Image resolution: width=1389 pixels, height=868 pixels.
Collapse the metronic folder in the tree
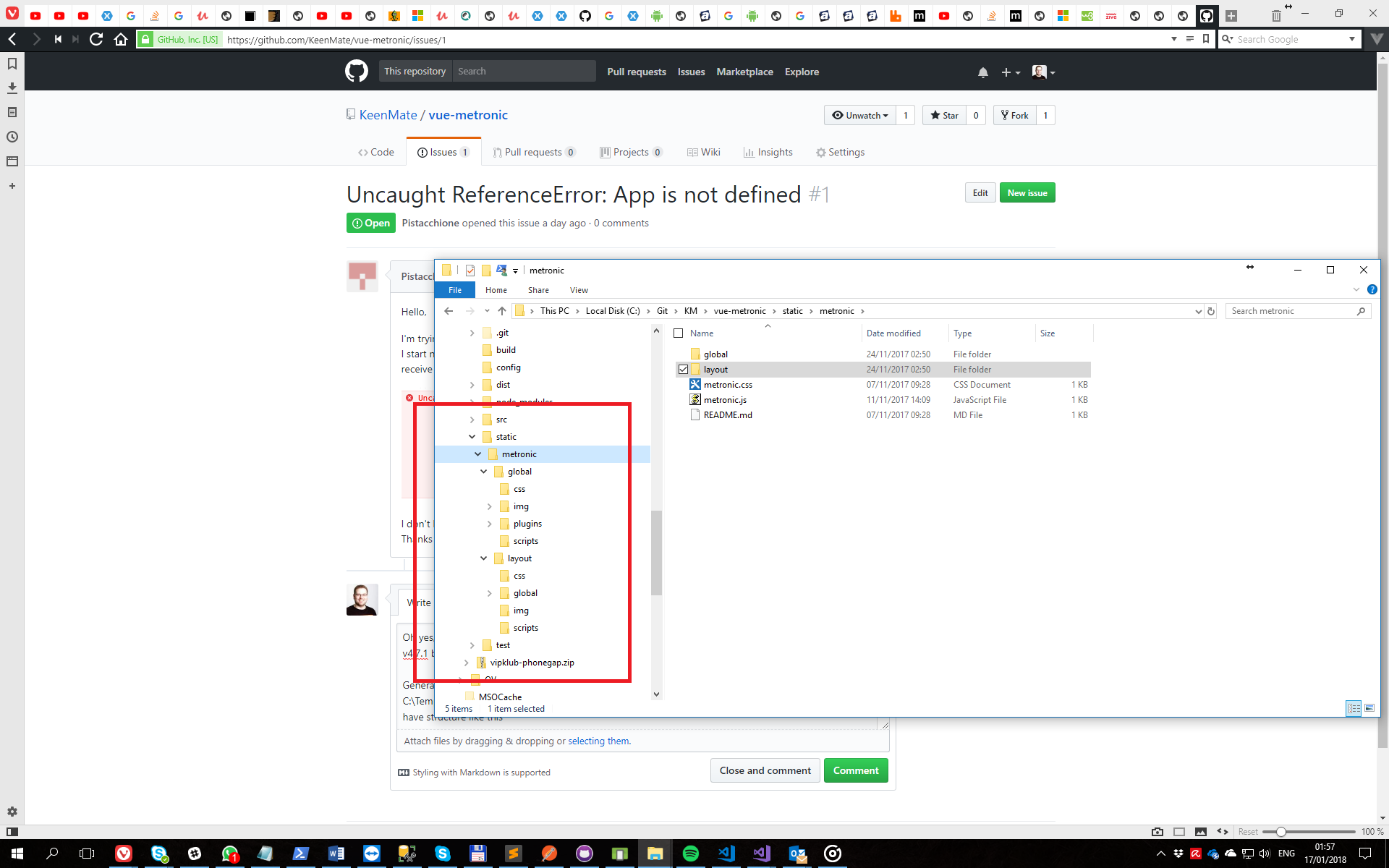pos(477,454)
